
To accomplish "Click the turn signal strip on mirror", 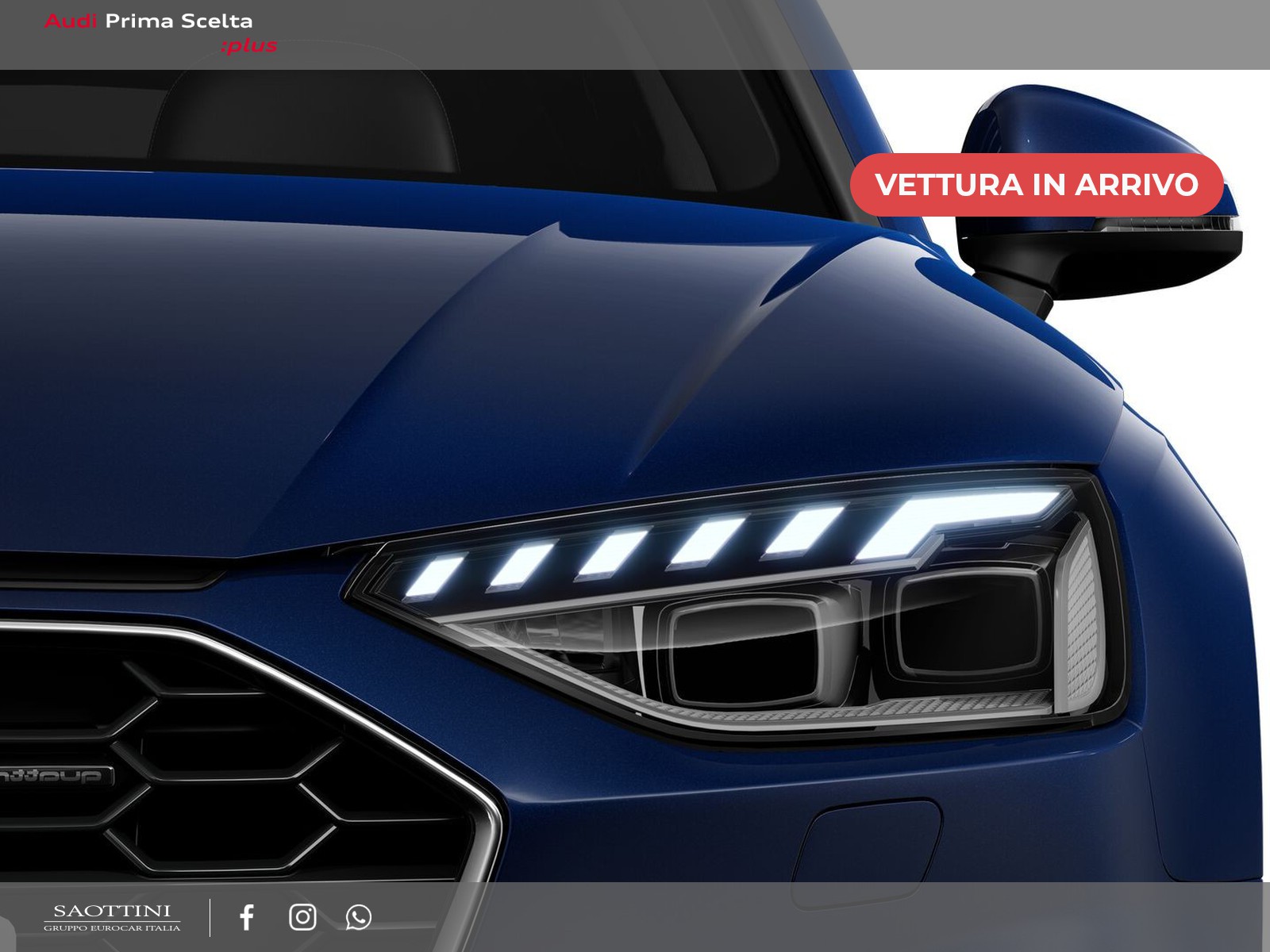I will pos(1167,225).
